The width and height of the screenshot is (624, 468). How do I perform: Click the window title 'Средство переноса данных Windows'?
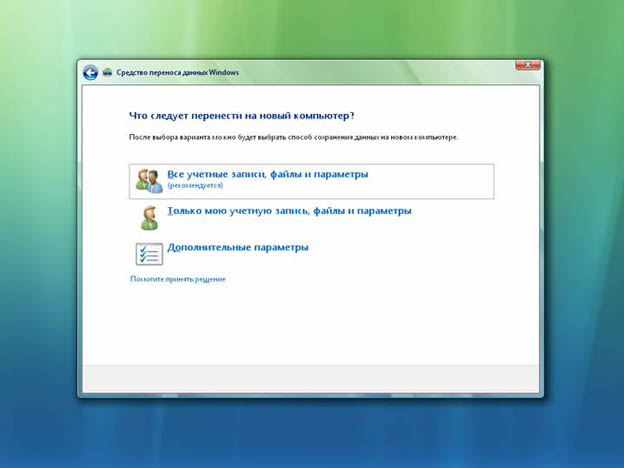click(177, 72)
